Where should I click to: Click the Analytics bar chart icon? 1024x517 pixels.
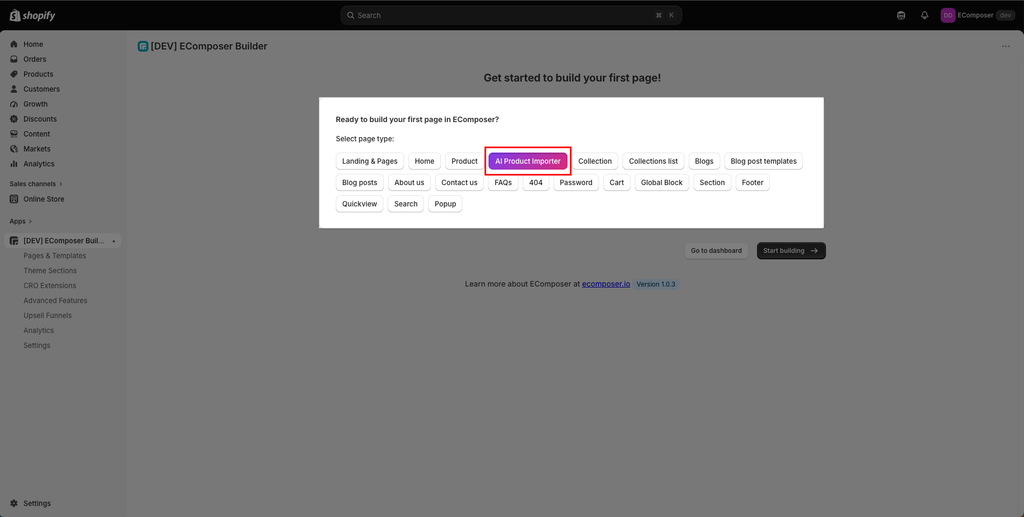coord(14,164)
